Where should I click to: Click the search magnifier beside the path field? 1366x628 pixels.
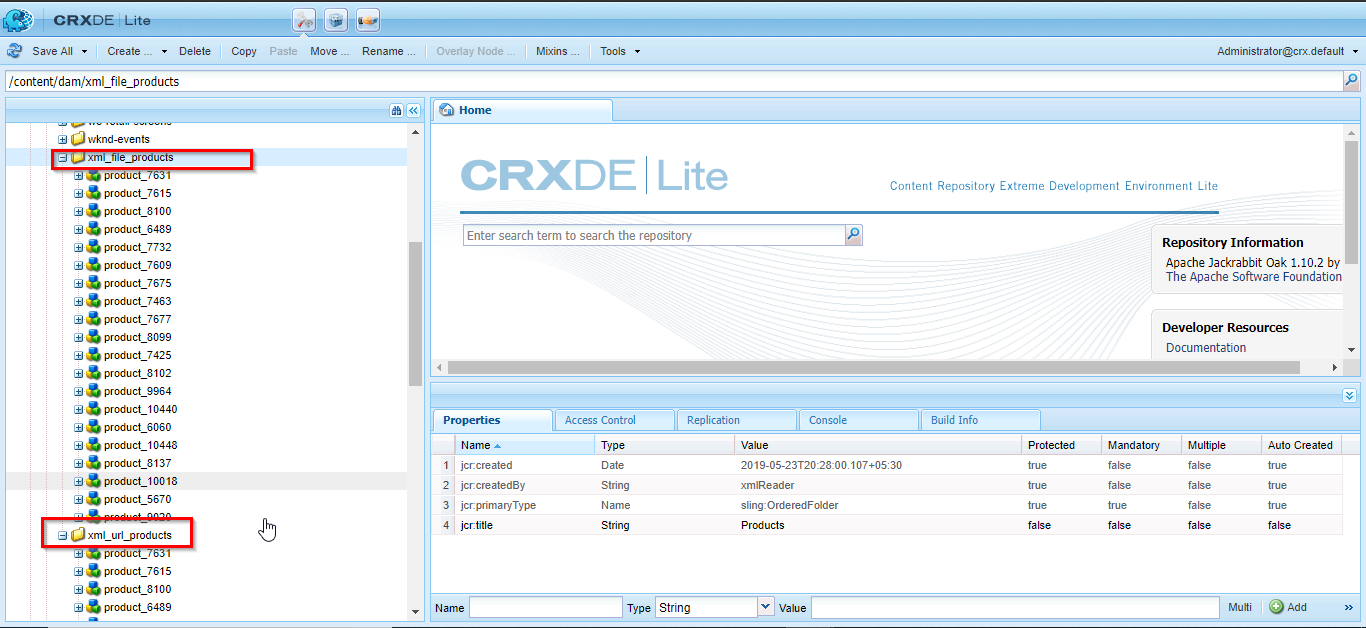[x=1351, y=81]
